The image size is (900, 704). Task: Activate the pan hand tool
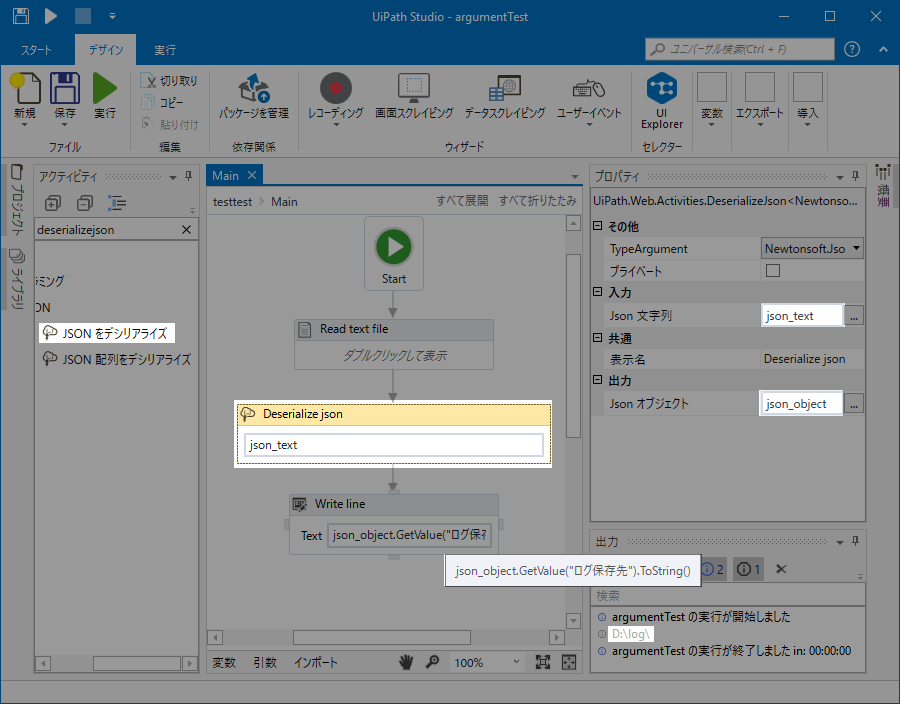coord(406,663)
